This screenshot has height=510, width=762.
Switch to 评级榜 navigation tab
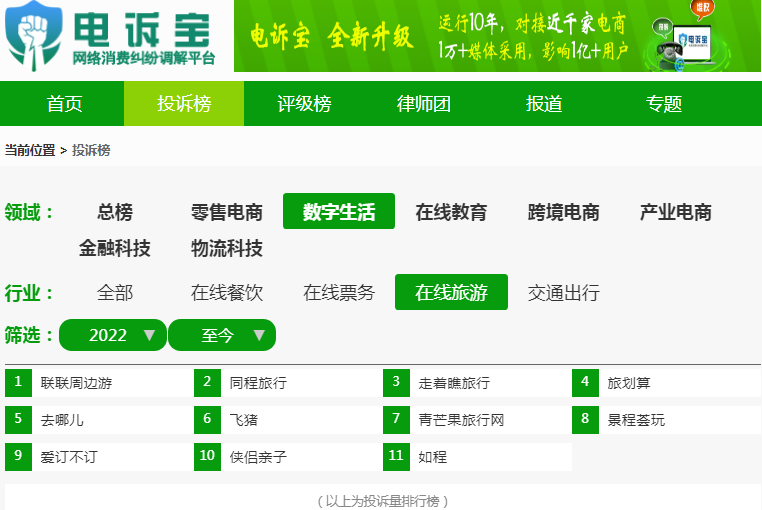tap(304, 104)
